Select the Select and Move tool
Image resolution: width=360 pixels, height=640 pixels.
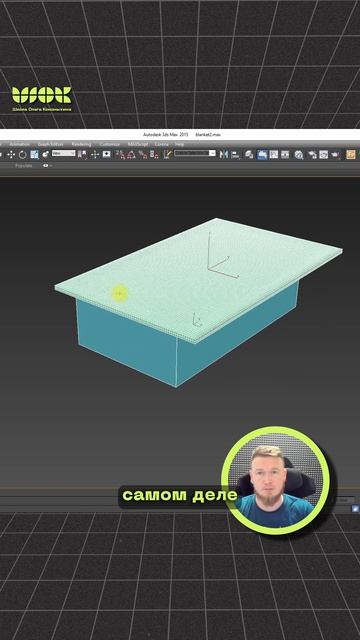click(11, 154)
